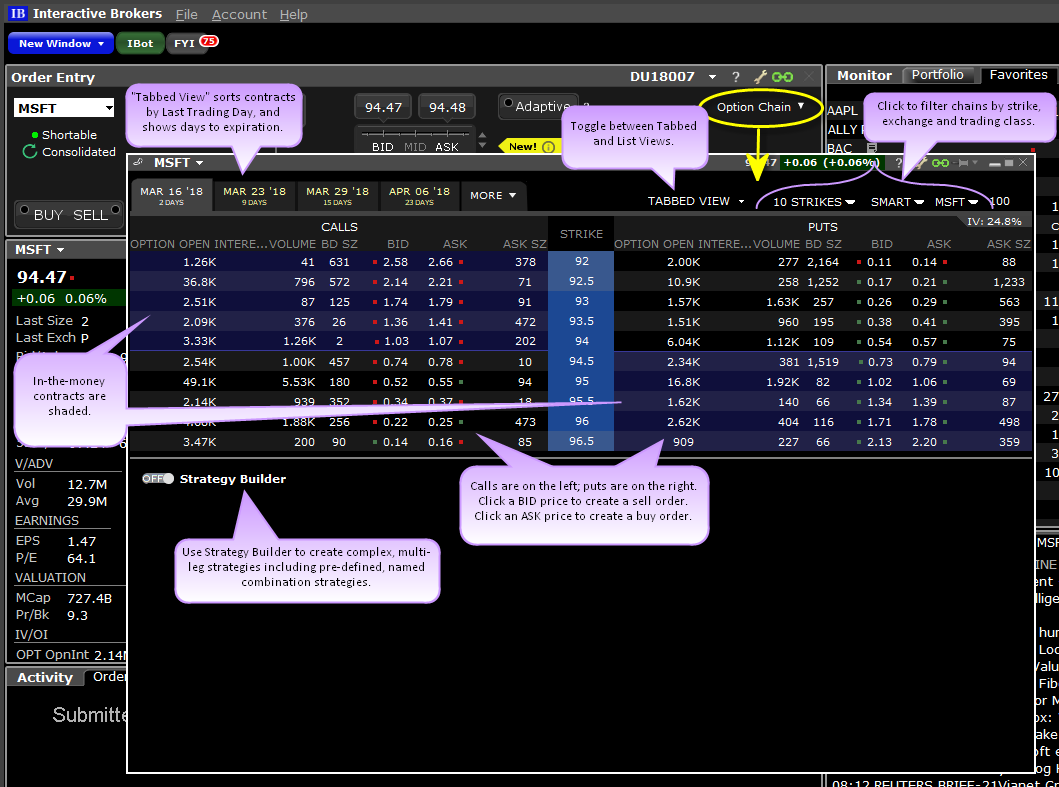Expand the Option Chain dropdown
The image size is (1059, 787).
760,107
